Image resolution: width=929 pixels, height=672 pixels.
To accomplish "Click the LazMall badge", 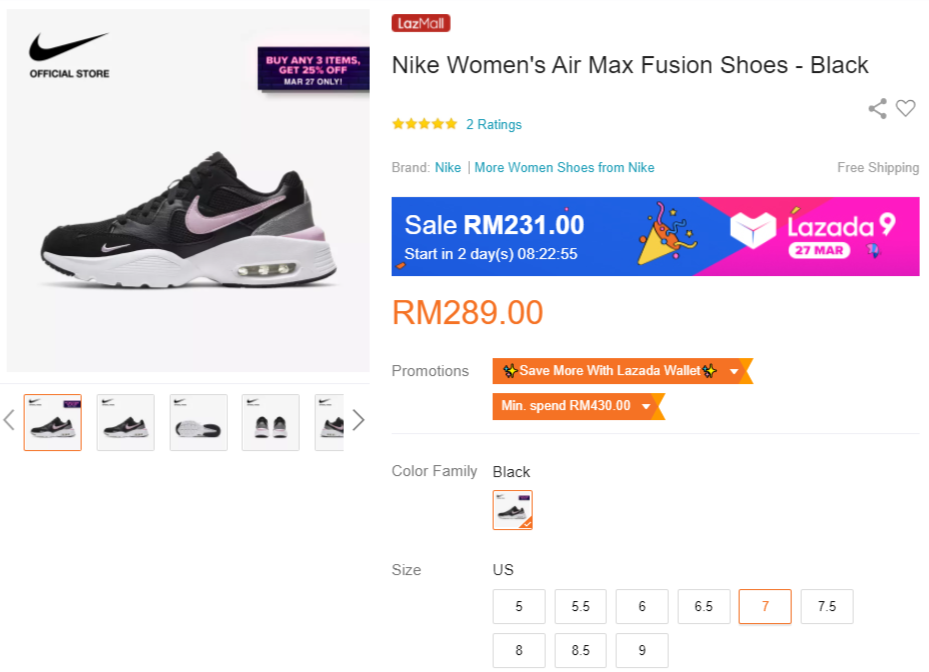I will [421, 23].
